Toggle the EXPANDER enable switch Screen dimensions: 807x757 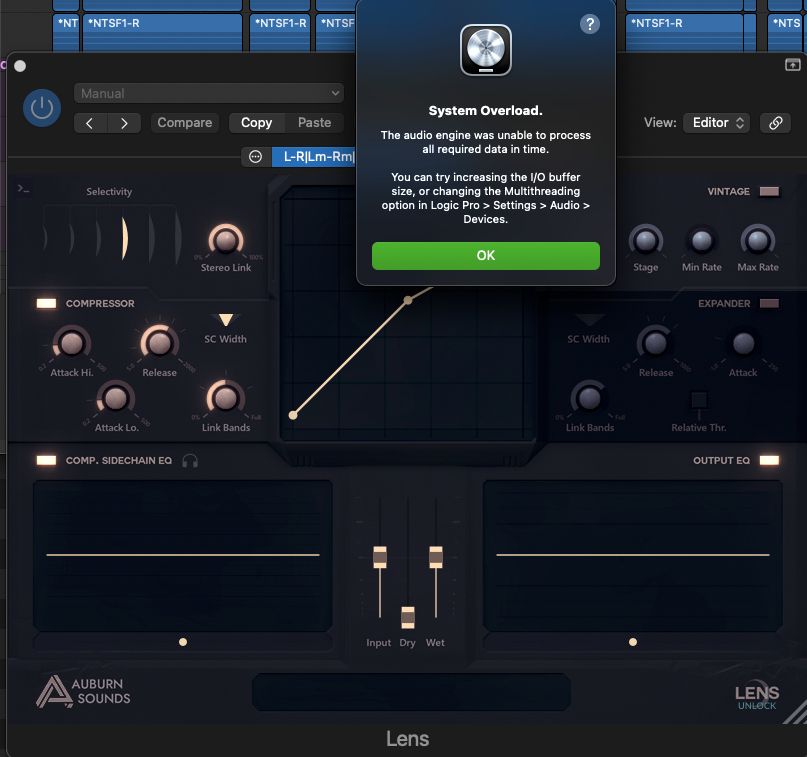tap(769, 303)
